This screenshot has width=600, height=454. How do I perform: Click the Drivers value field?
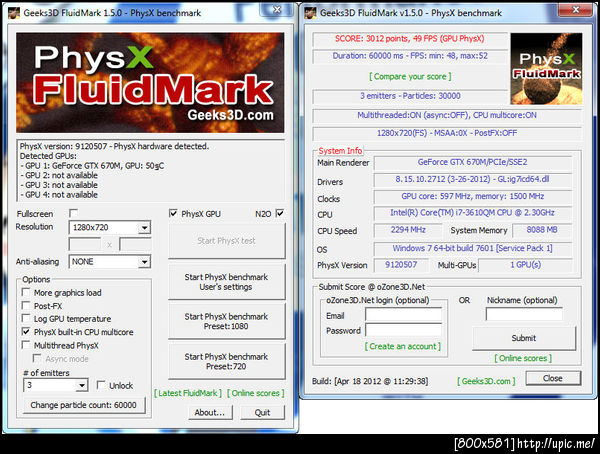(x=472, y=179)
